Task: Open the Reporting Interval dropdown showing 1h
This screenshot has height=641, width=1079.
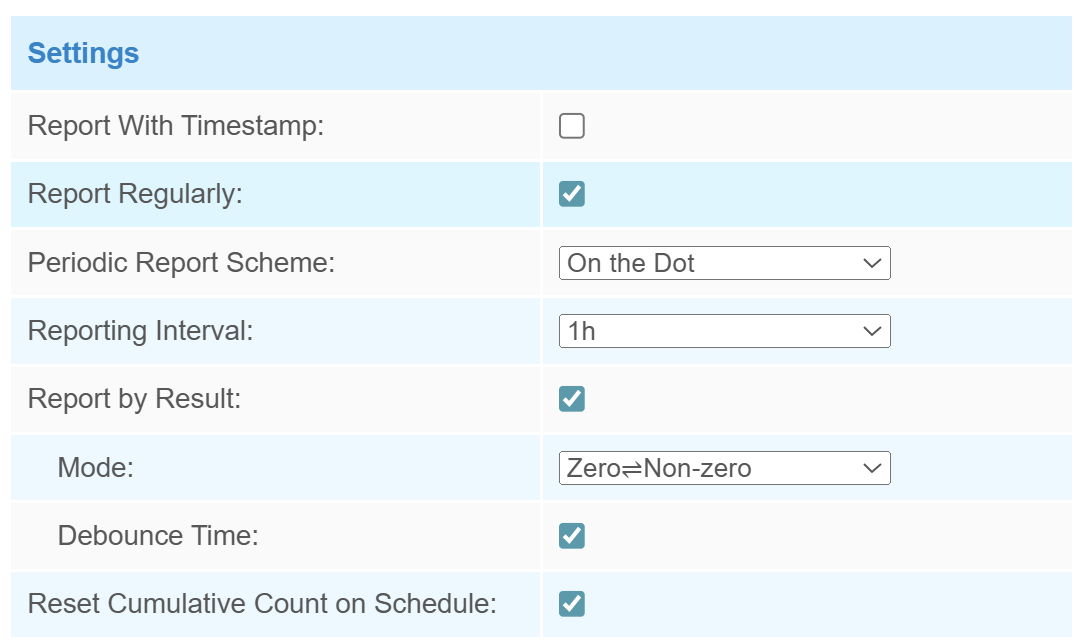Action: [723, 331]
